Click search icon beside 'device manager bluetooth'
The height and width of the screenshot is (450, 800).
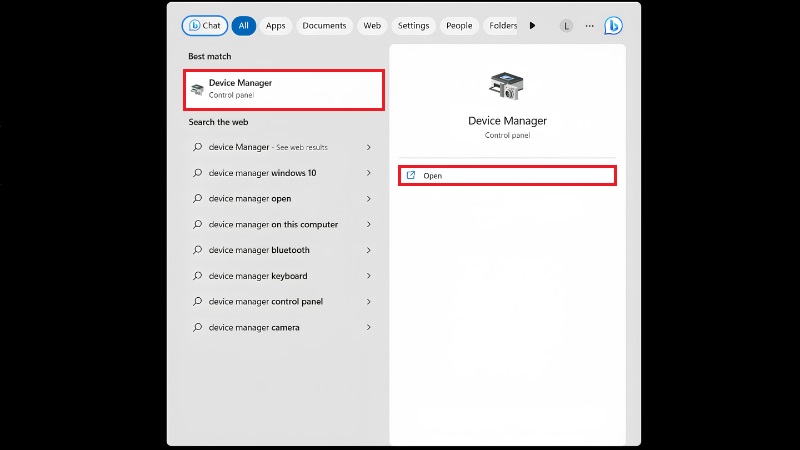[197, 250]
